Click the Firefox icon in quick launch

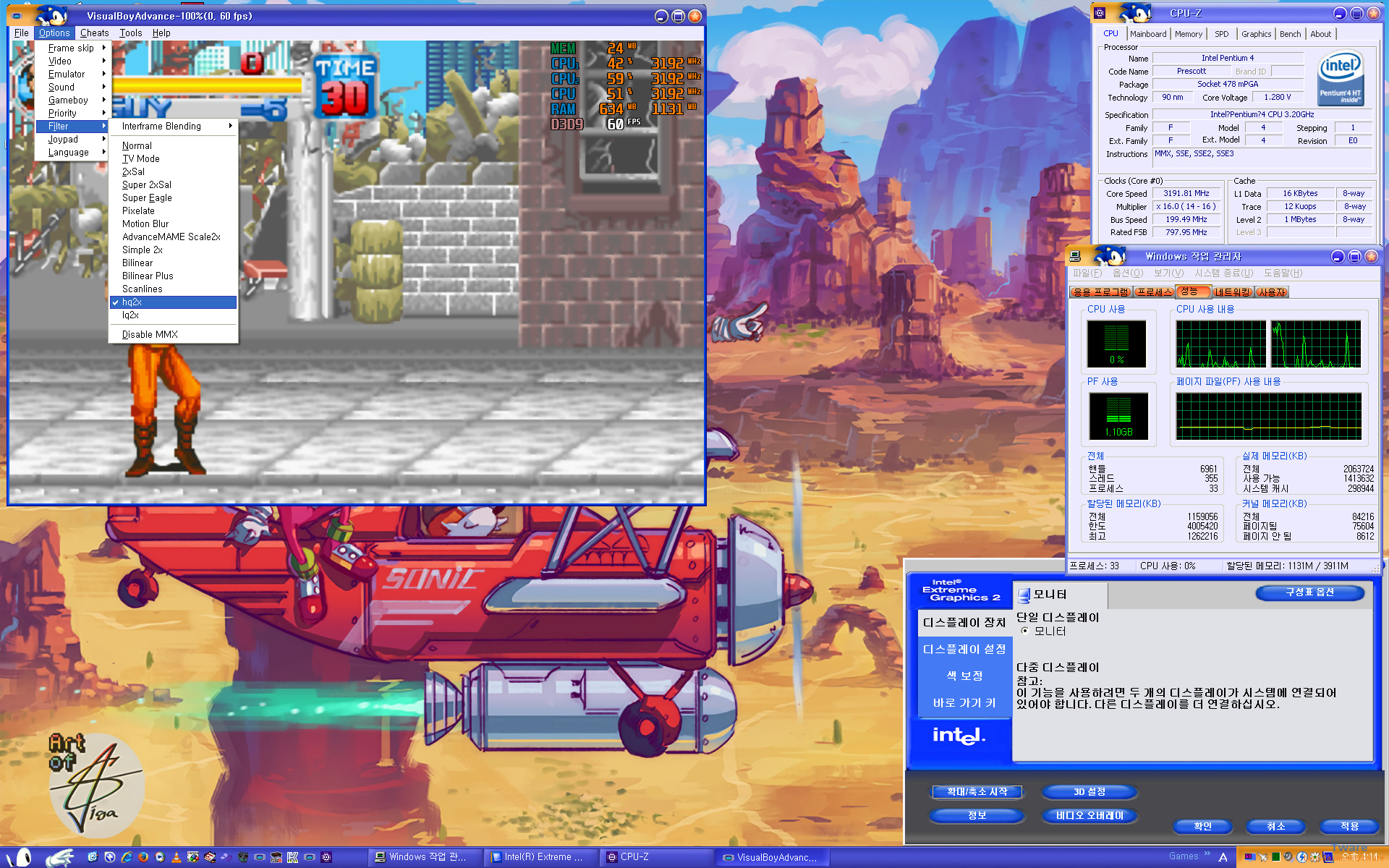click(143, 857)
